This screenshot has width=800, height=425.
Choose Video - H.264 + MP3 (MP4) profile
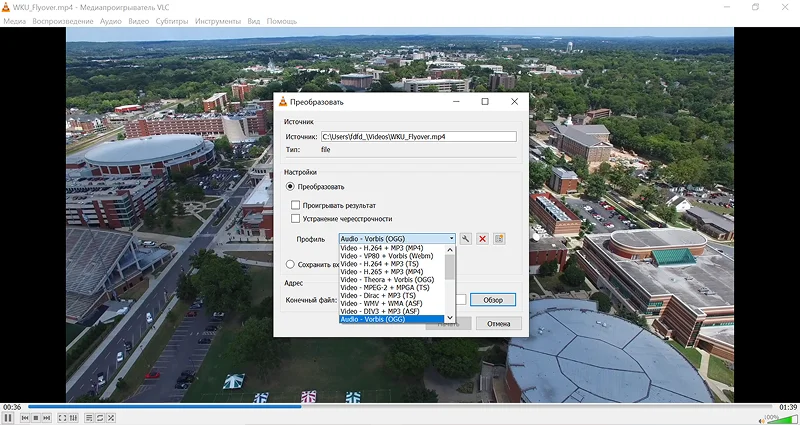tap(392, 248)
